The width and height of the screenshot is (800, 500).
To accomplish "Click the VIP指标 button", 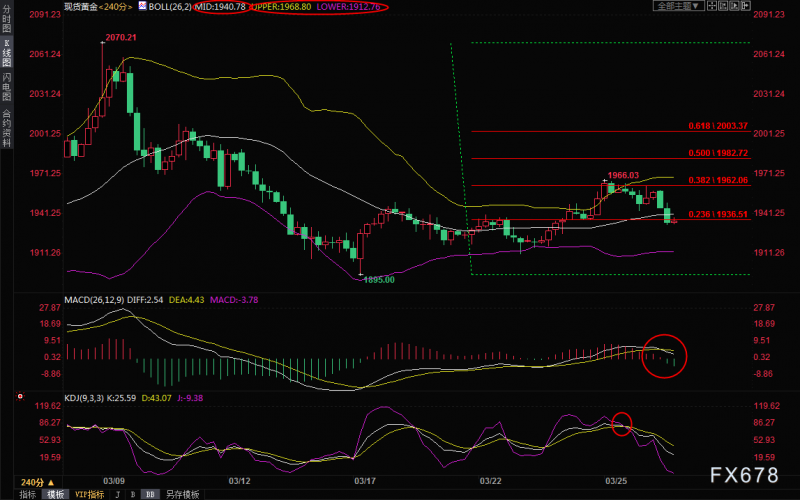I will pyautogui.click(x=86, y=494).
